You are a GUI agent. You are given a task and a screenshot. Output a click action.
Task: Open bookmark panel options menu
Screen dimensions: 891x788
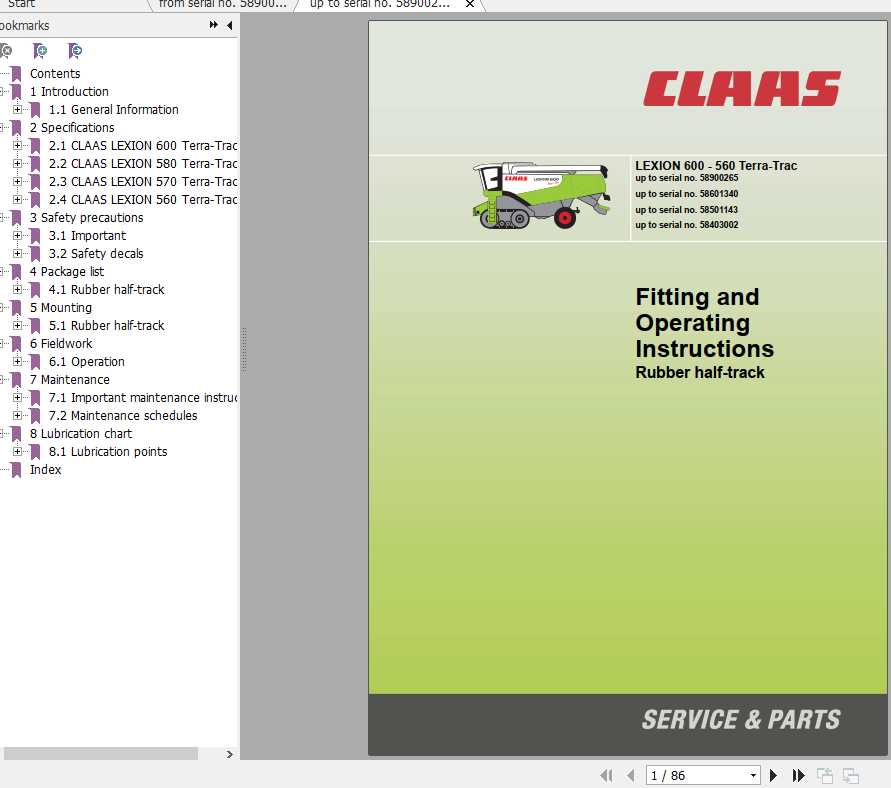213,25
